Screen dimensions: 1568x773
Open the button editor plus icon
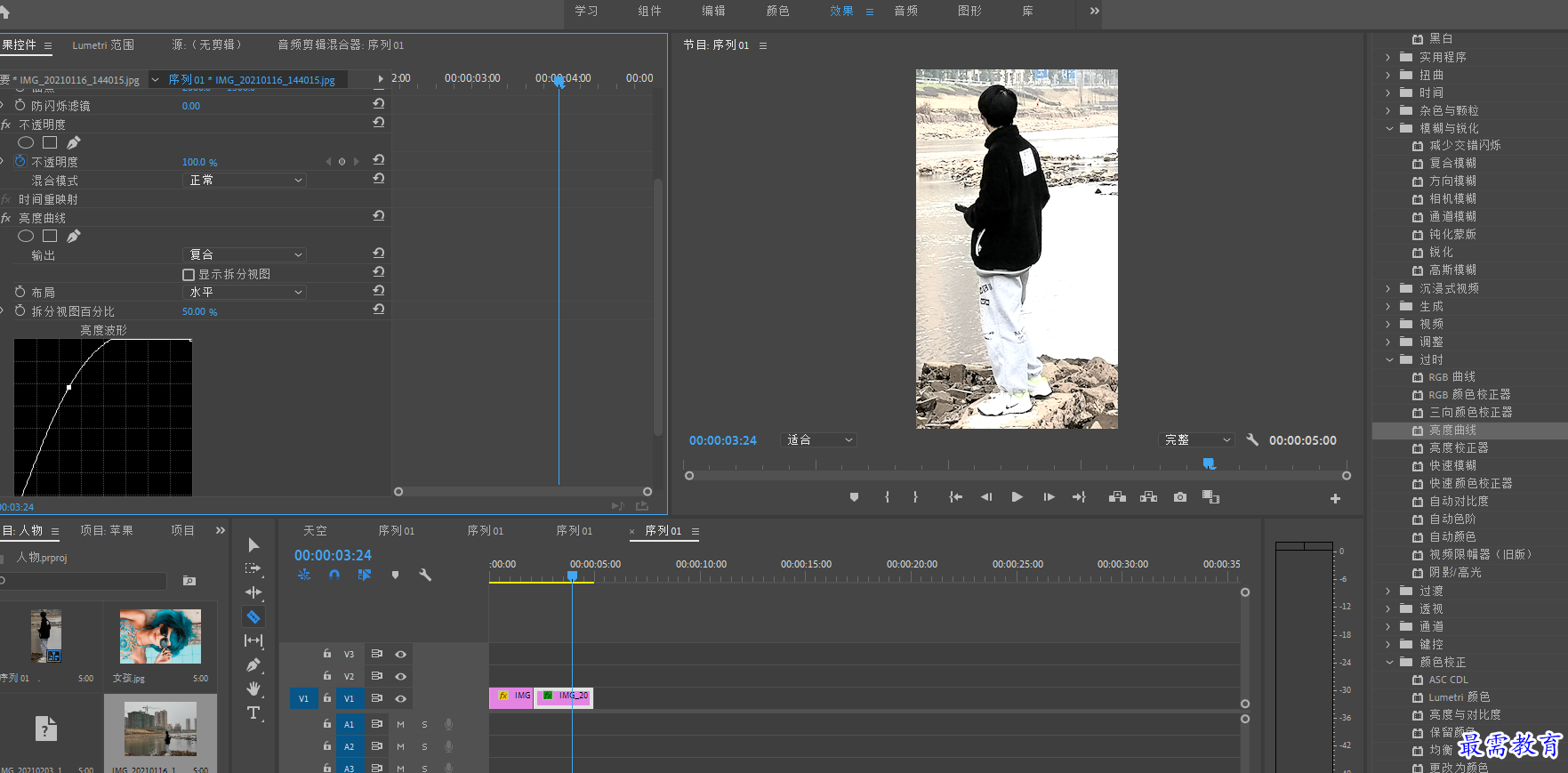point(1335,499)
